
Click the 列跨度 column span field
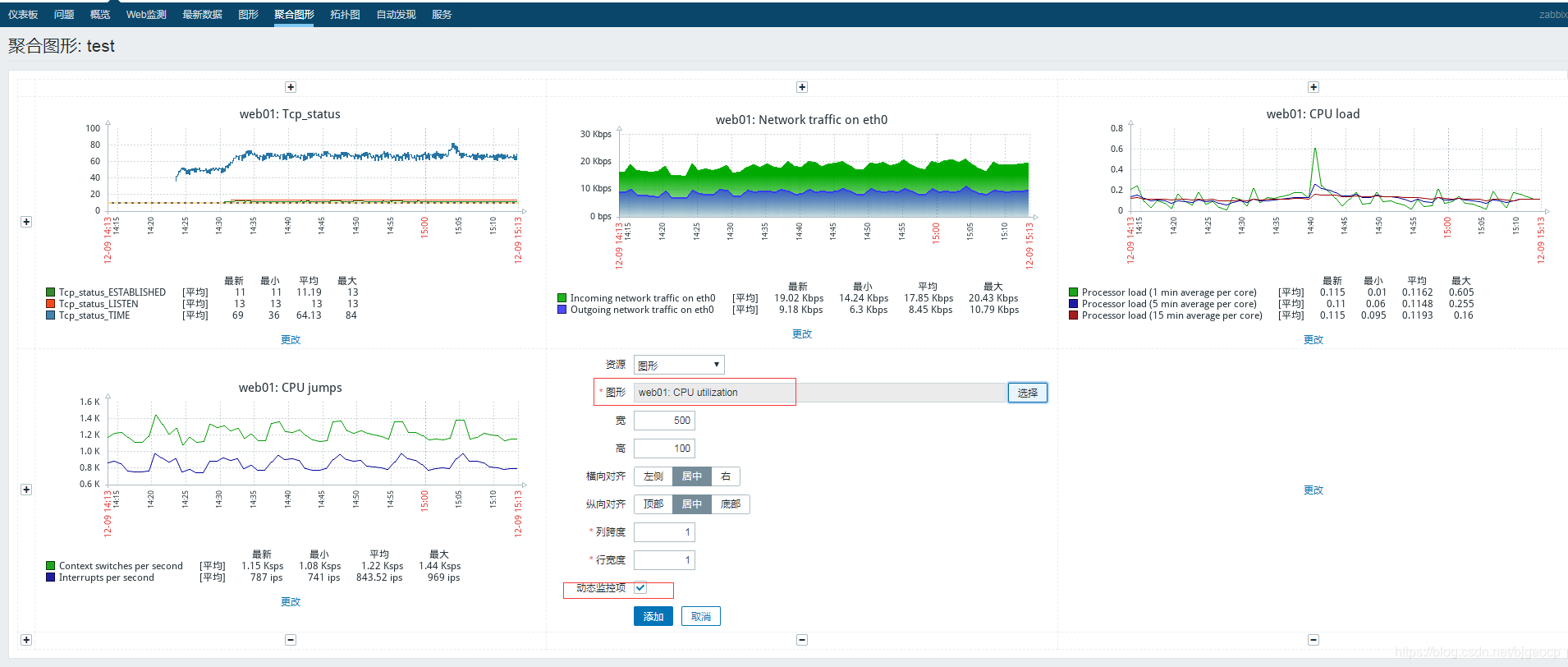coord(664,532)
